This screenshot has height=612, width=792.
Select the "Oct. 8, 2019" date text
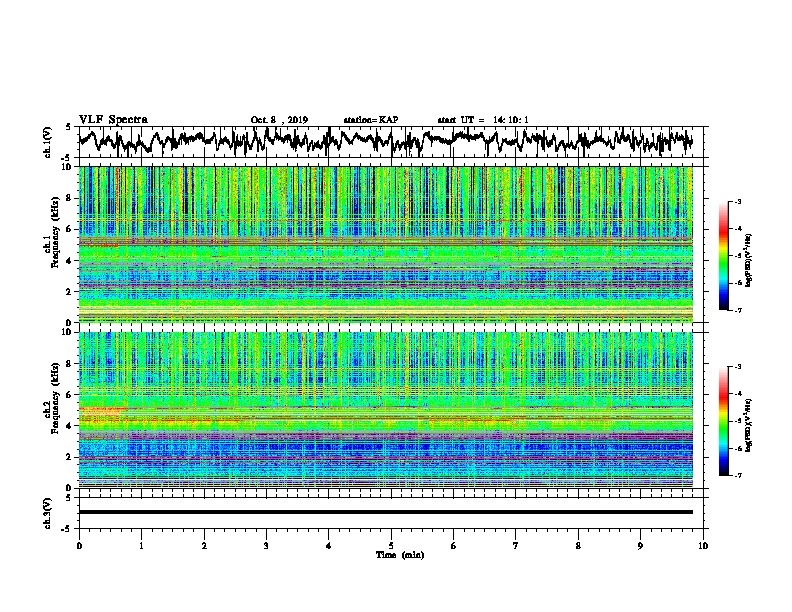(279, 120)
